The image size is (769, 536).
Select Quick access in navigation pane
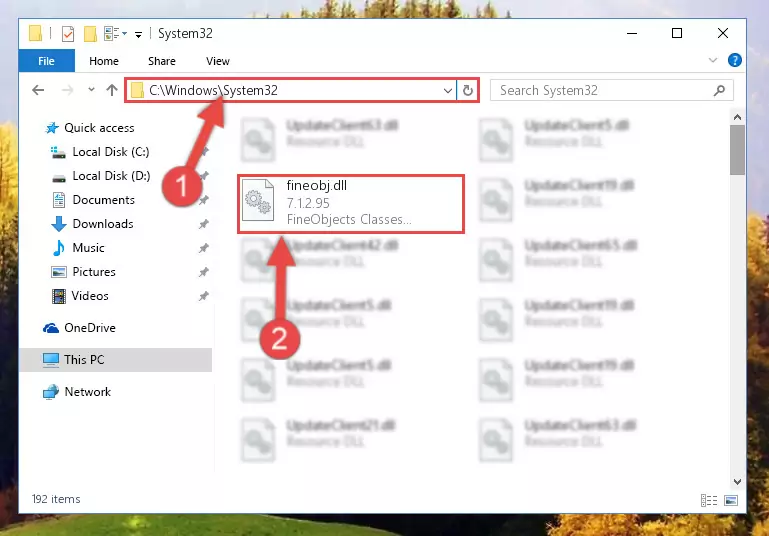tap(99, 128)
